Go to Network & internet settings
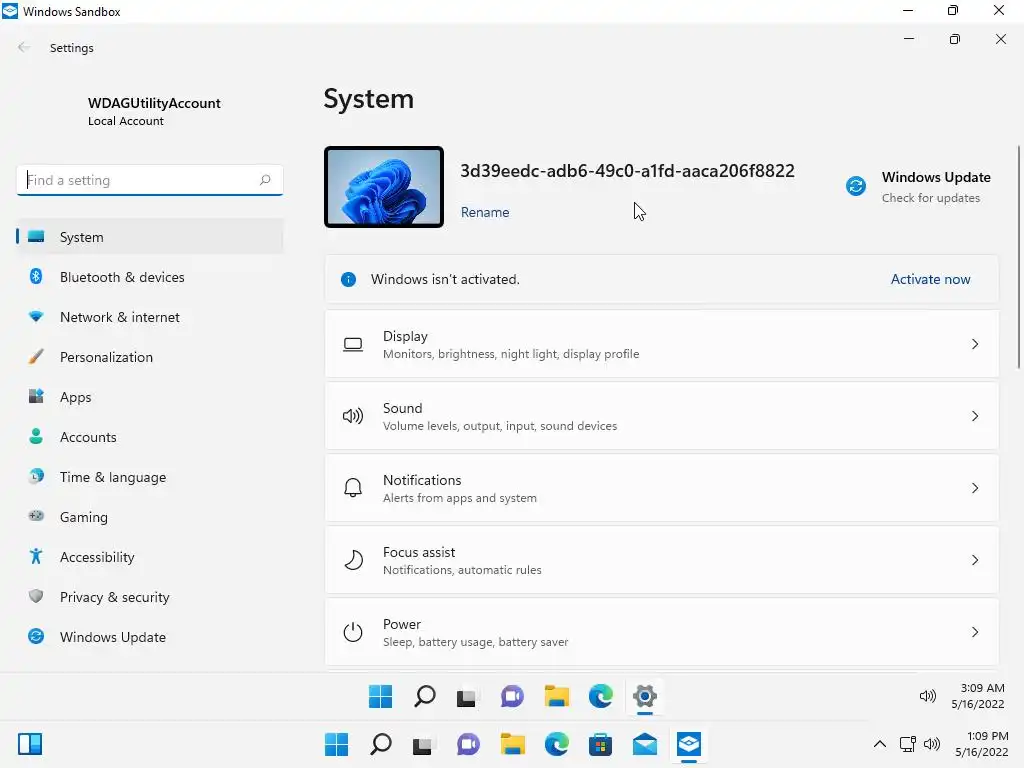The width and height of the screenshot is (1024, 768). (150, 317)
